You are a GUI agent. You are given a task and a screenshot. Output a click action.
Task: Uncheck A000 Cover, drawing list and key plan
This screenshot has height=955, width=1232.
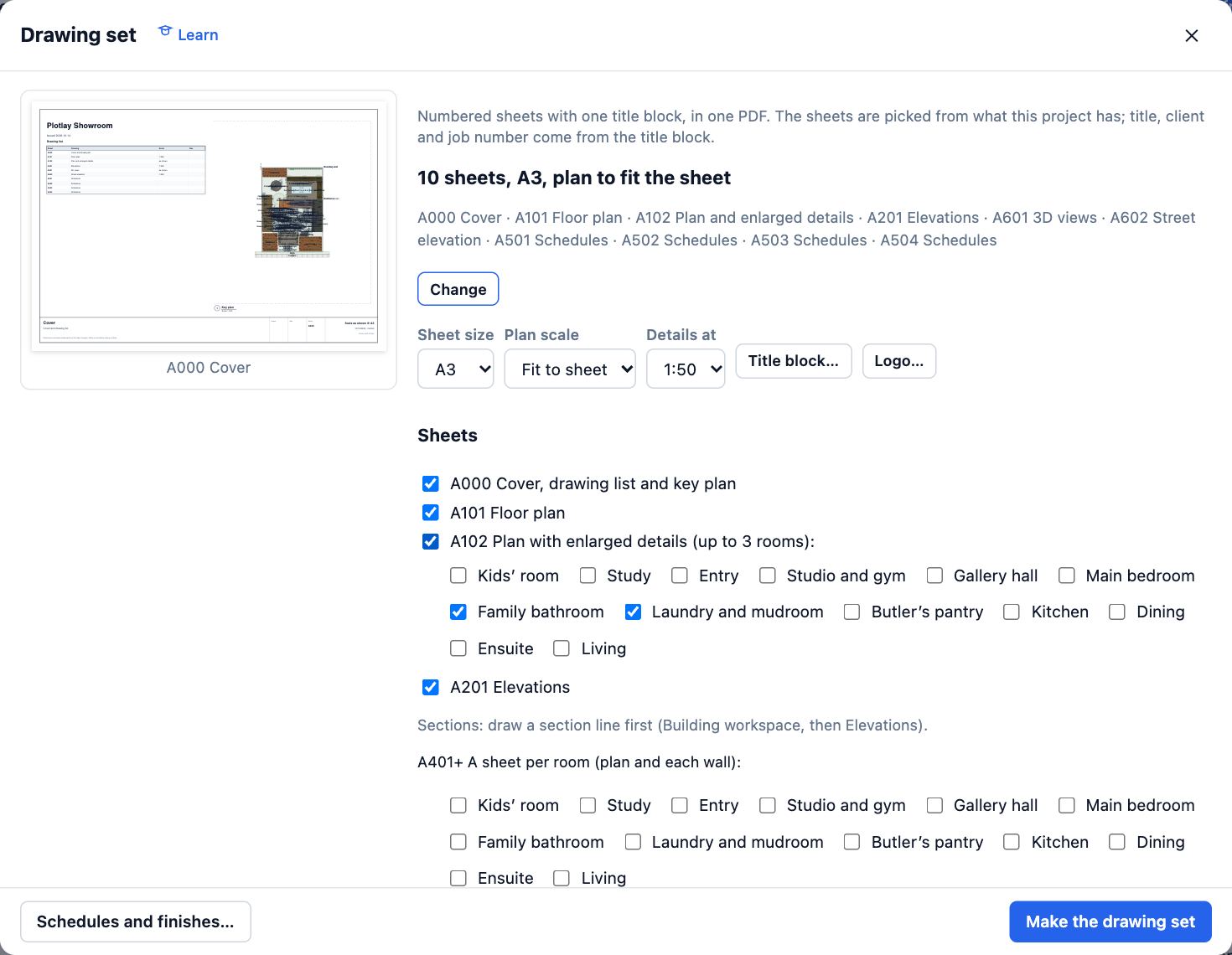[431, 483]
